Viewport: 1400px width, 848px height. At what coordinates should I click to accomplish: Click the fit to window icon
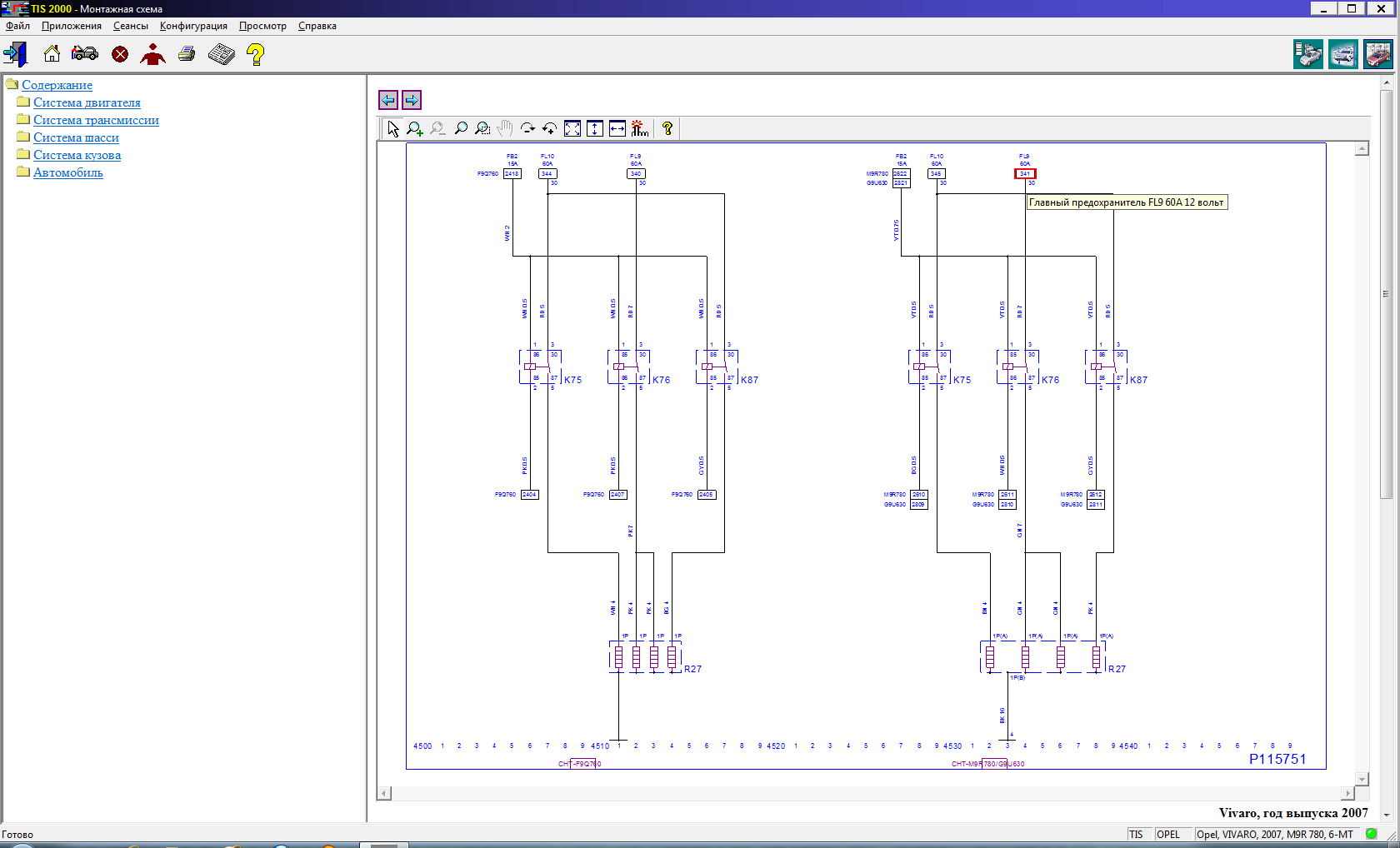click(572, 128)
